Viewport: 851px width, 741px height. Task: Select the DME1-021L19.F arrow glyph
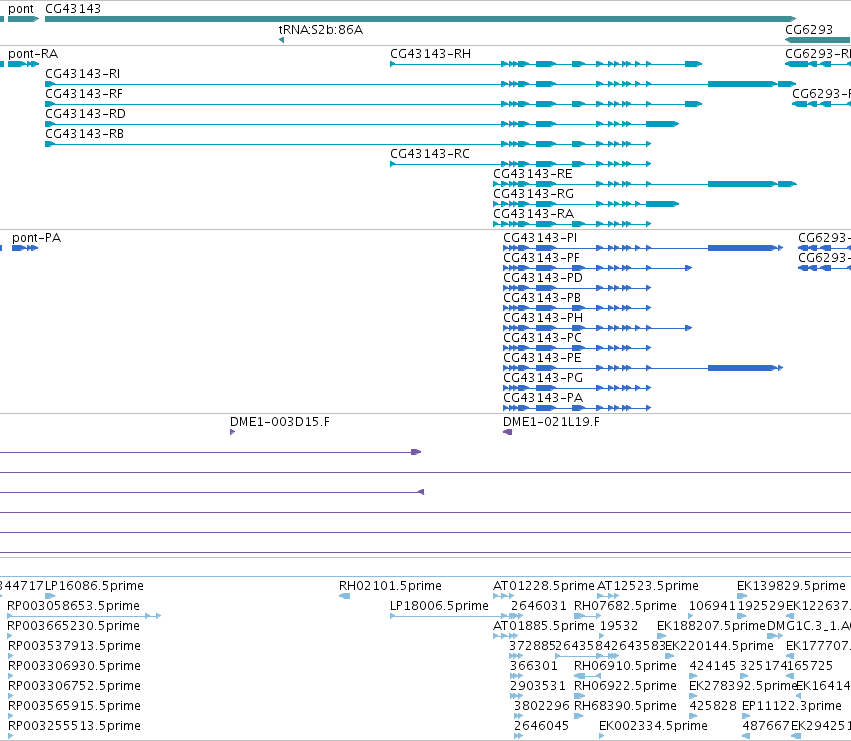(x=507, y=432)
